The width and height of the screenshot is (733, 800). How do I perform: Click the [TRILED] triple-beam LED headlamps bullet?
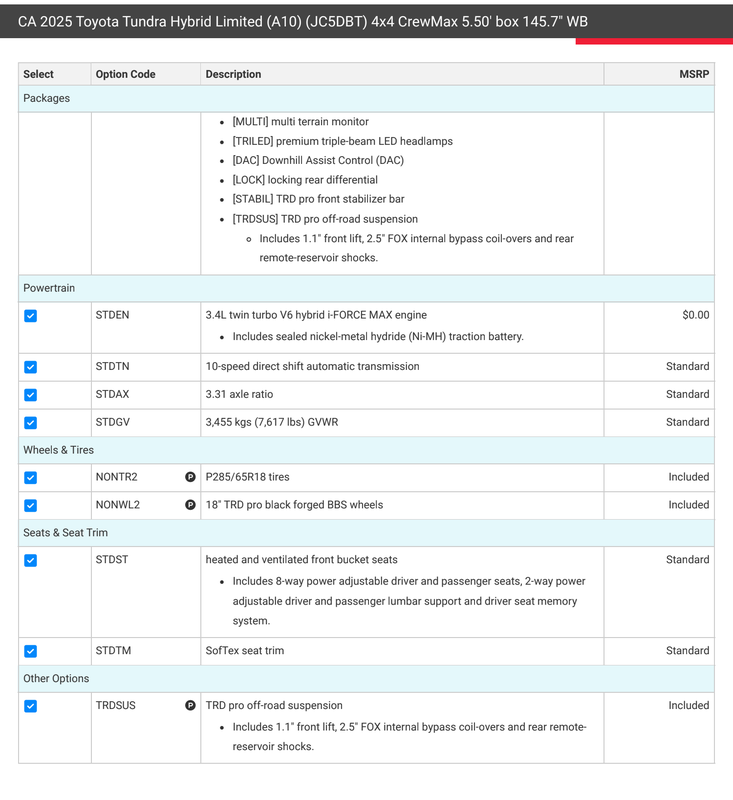click(342, 141)
